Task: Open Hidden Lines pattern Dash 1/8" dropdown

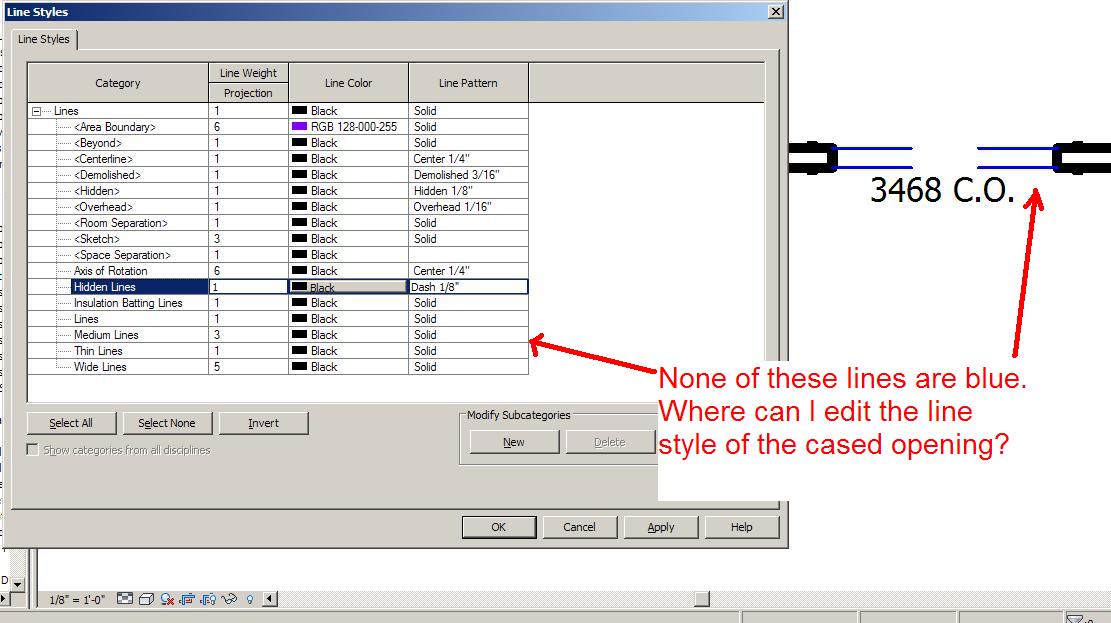Action: [468, 287]
